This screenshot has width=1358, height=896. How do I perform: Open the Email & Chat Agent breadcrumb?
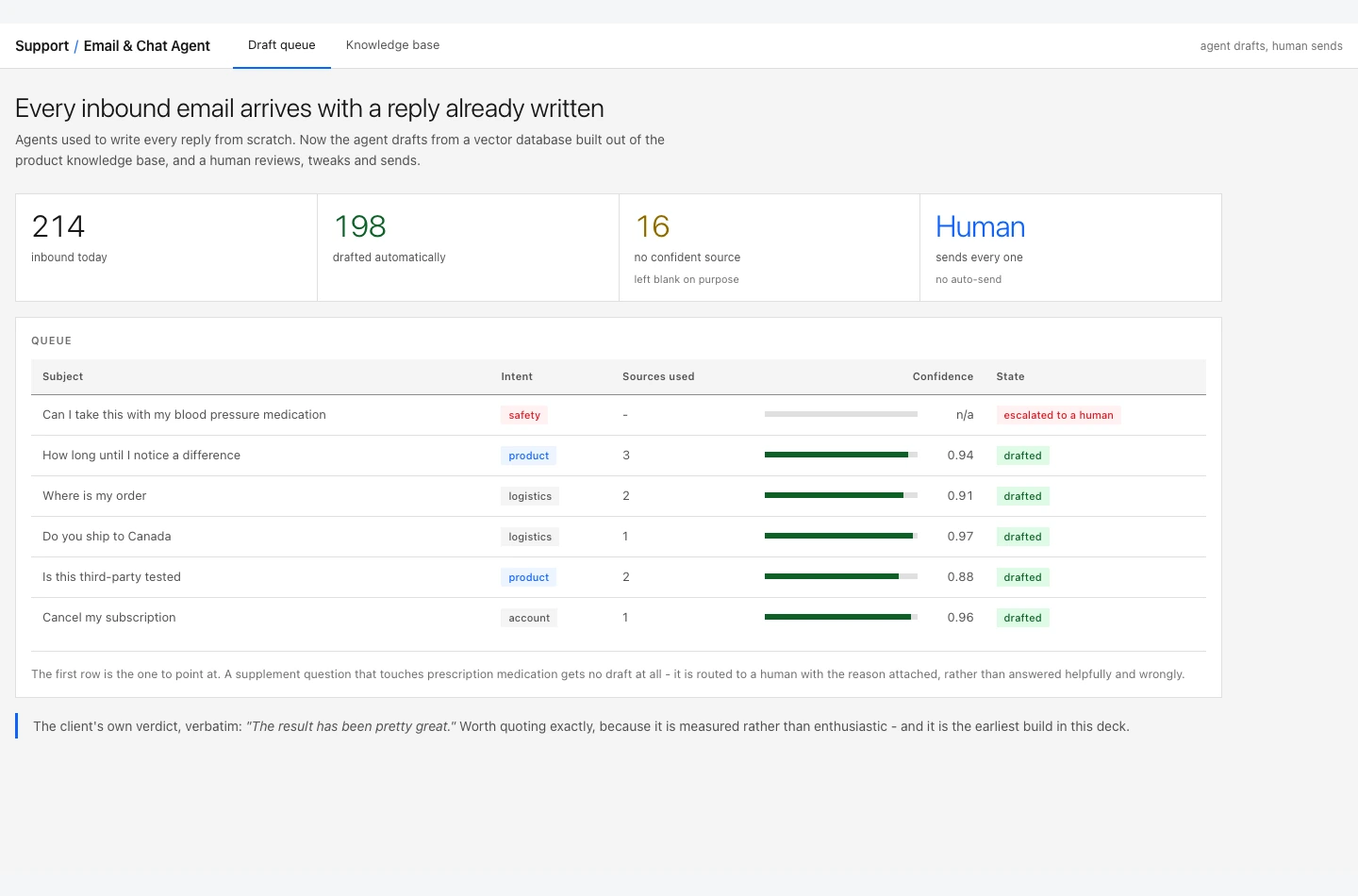click(x=147, y=46)
